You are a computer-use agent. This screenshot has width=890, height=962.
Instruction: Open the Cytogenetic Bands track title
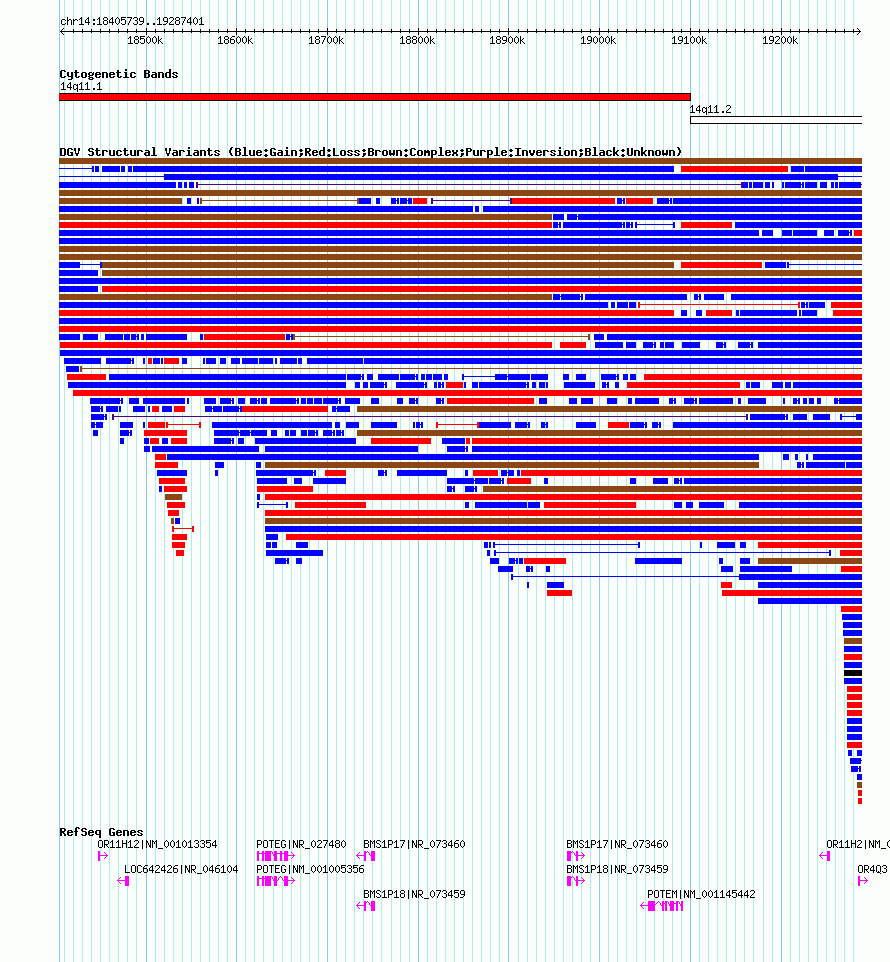[118, 74]
